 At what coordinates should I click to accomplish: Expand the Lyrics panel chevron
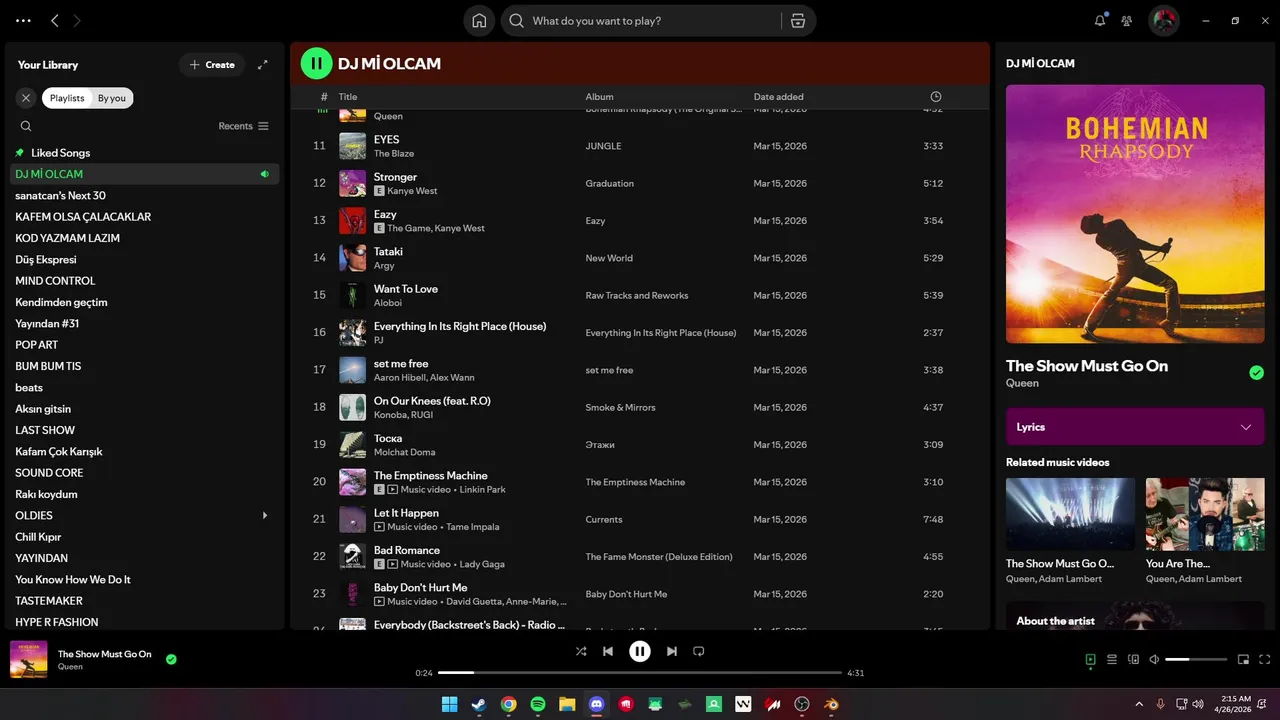pyautogui.click(x=1246, y=427)
